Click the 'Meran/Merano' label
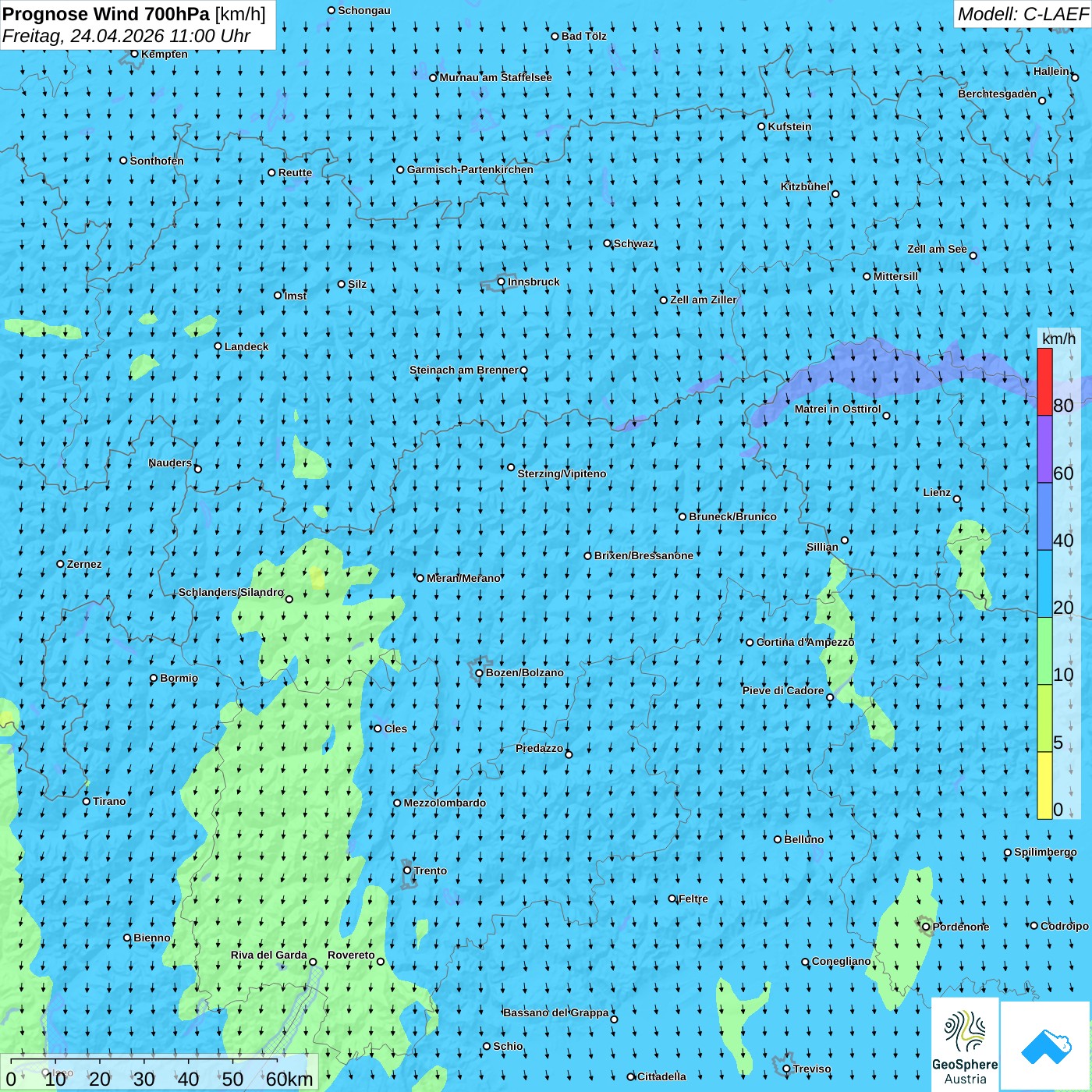1092x1092 pixels. click(x=463, y=578)
